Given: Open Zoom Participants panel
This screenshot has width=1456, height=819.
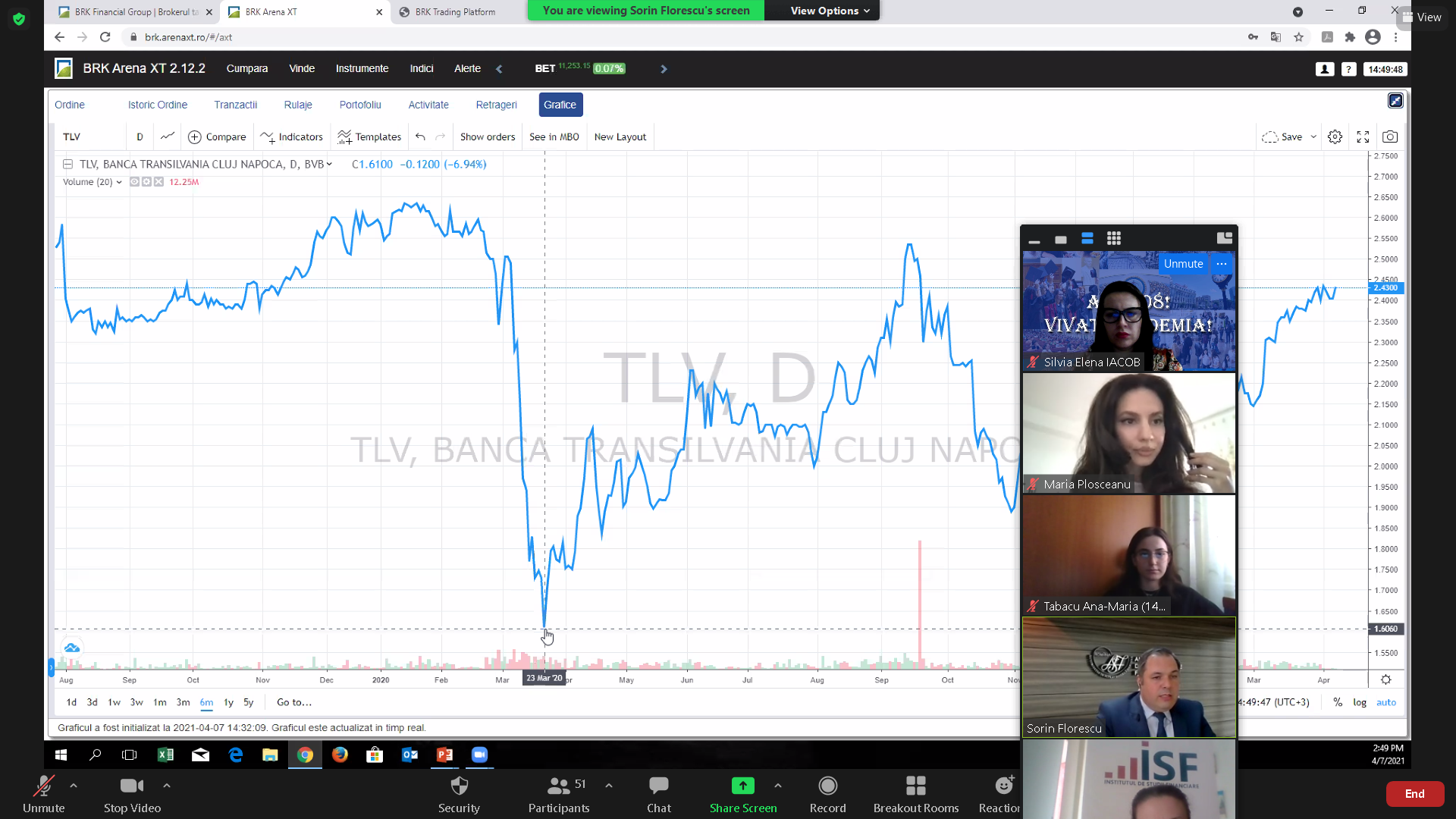Looking at the screenshot, I should (x=559, y=794).
